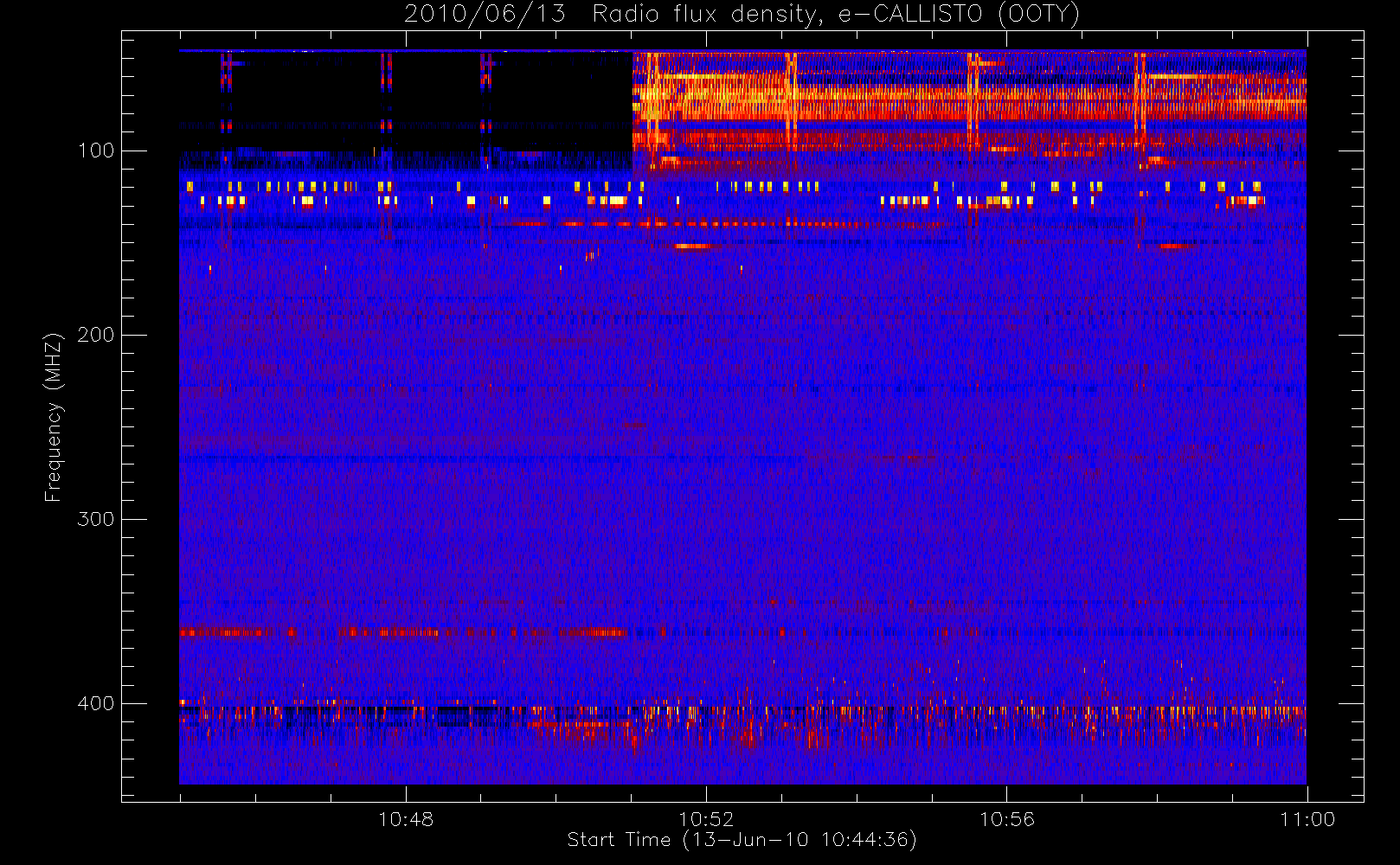Click the 200 frequency tick label
This screenshot has width=1400, height=865.
(x=96, y=335)
